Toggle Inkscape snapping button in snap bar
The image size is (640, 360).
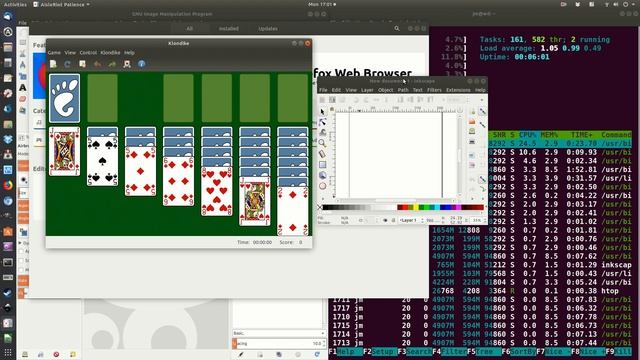tap(482, 111)
